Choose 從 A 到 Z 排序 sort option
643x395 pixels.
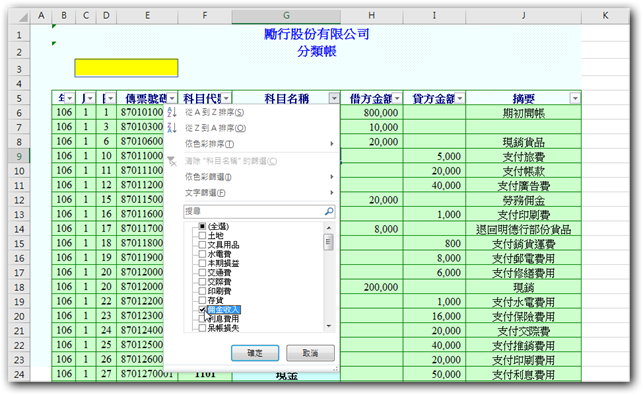251,112
